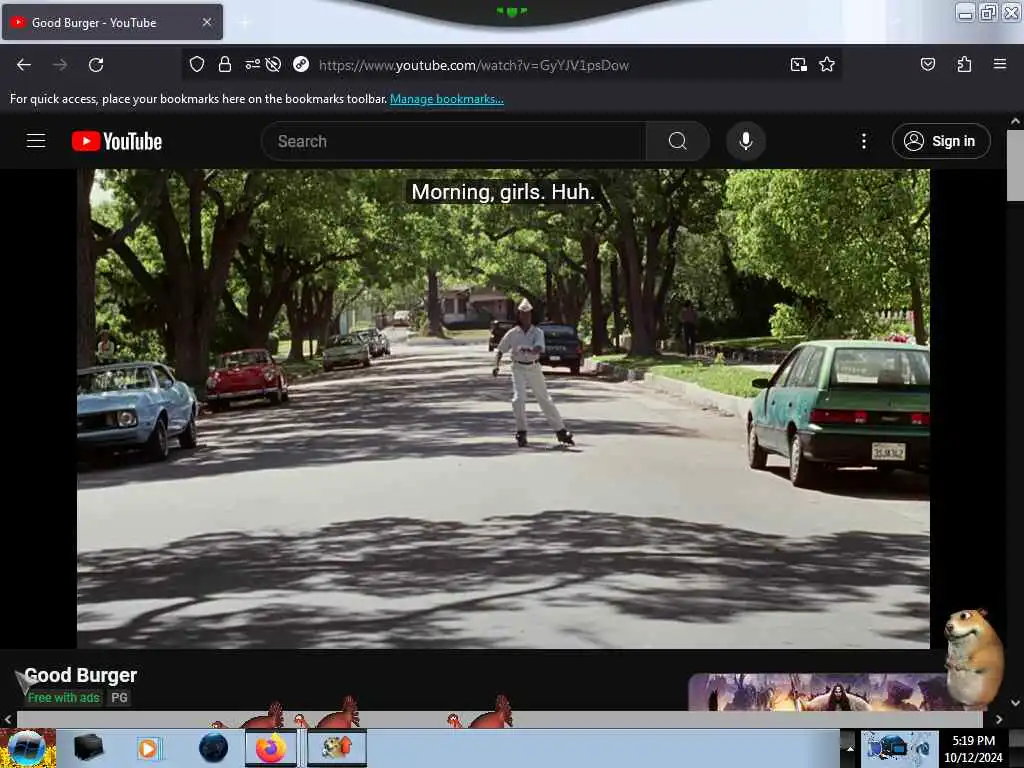Go back to the previous page
The height and width of the screenshot is (768, 1024).
point(24,65)
